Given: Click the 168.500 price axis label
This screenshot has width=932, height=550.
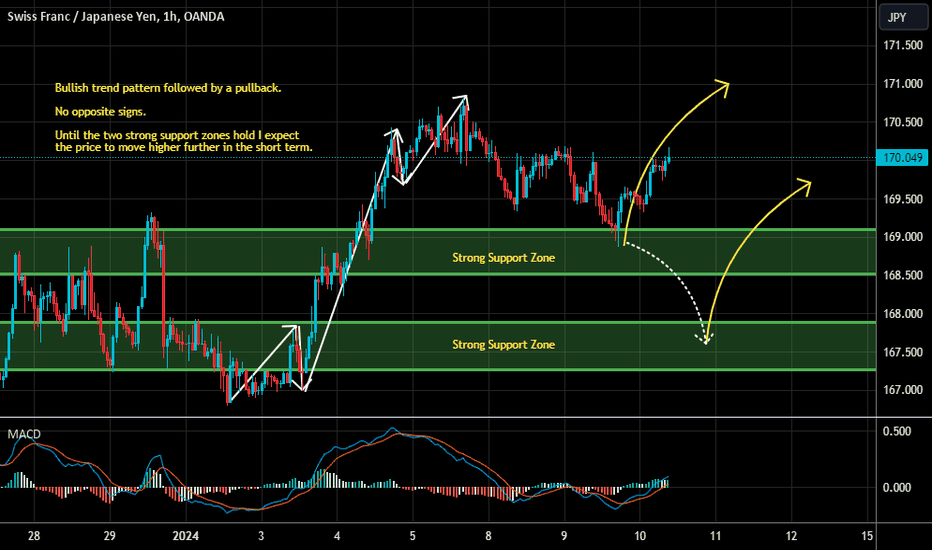Looking at the screenshot, I should [903, 275].
